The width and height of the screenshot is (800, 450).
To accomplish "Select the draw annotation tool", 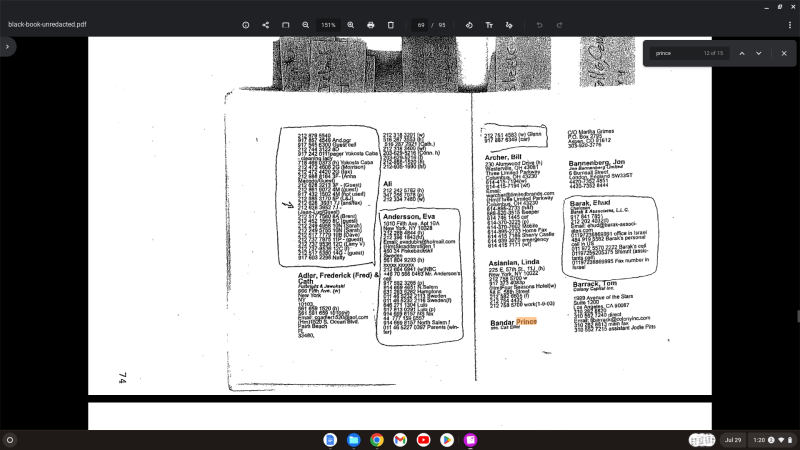I will point(509,25).
